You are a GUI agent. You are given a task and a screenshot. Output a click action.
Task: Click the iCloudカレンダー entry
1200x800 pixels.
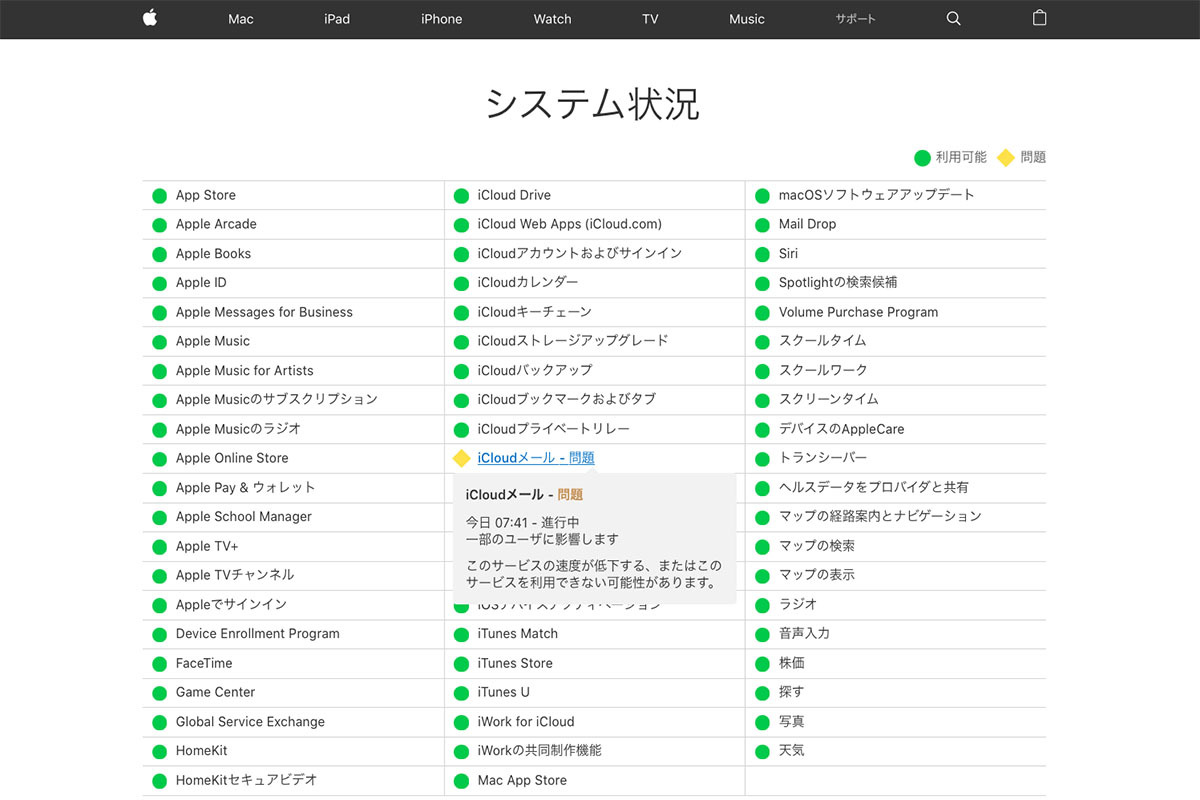[x=528, y=282]
